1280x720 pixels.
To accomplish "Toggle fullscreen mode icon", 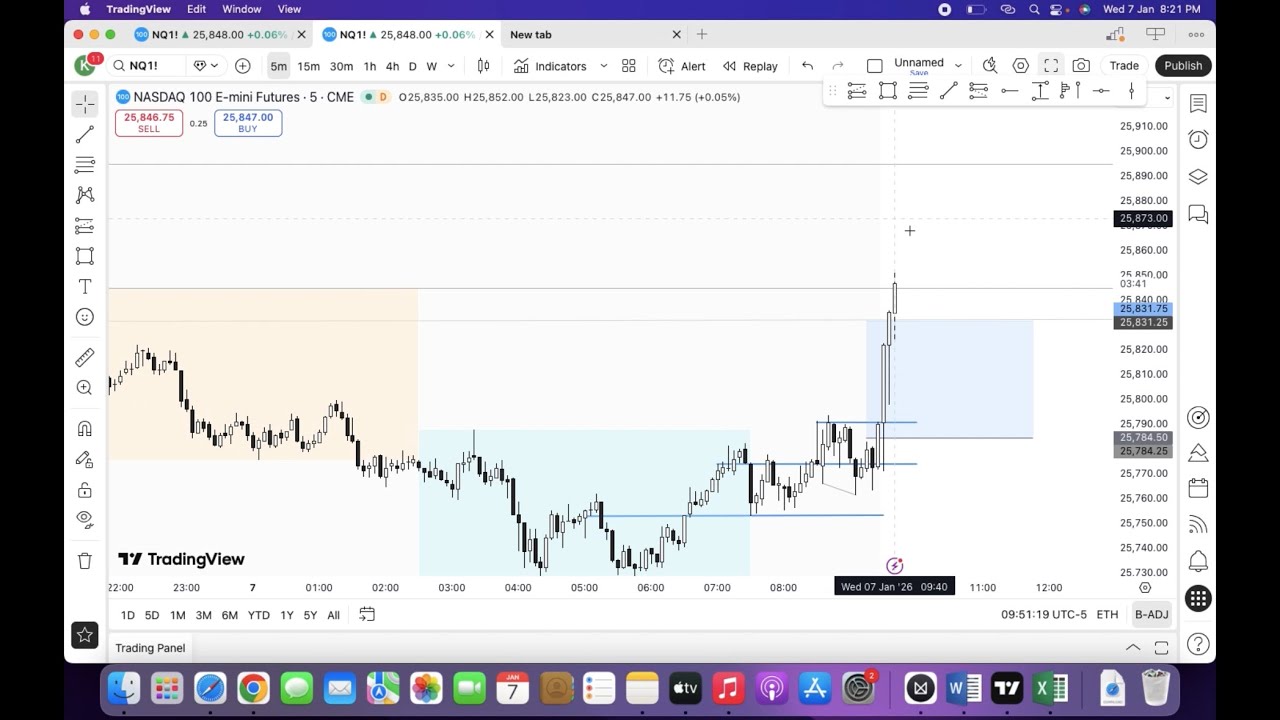I will 1051,66.
